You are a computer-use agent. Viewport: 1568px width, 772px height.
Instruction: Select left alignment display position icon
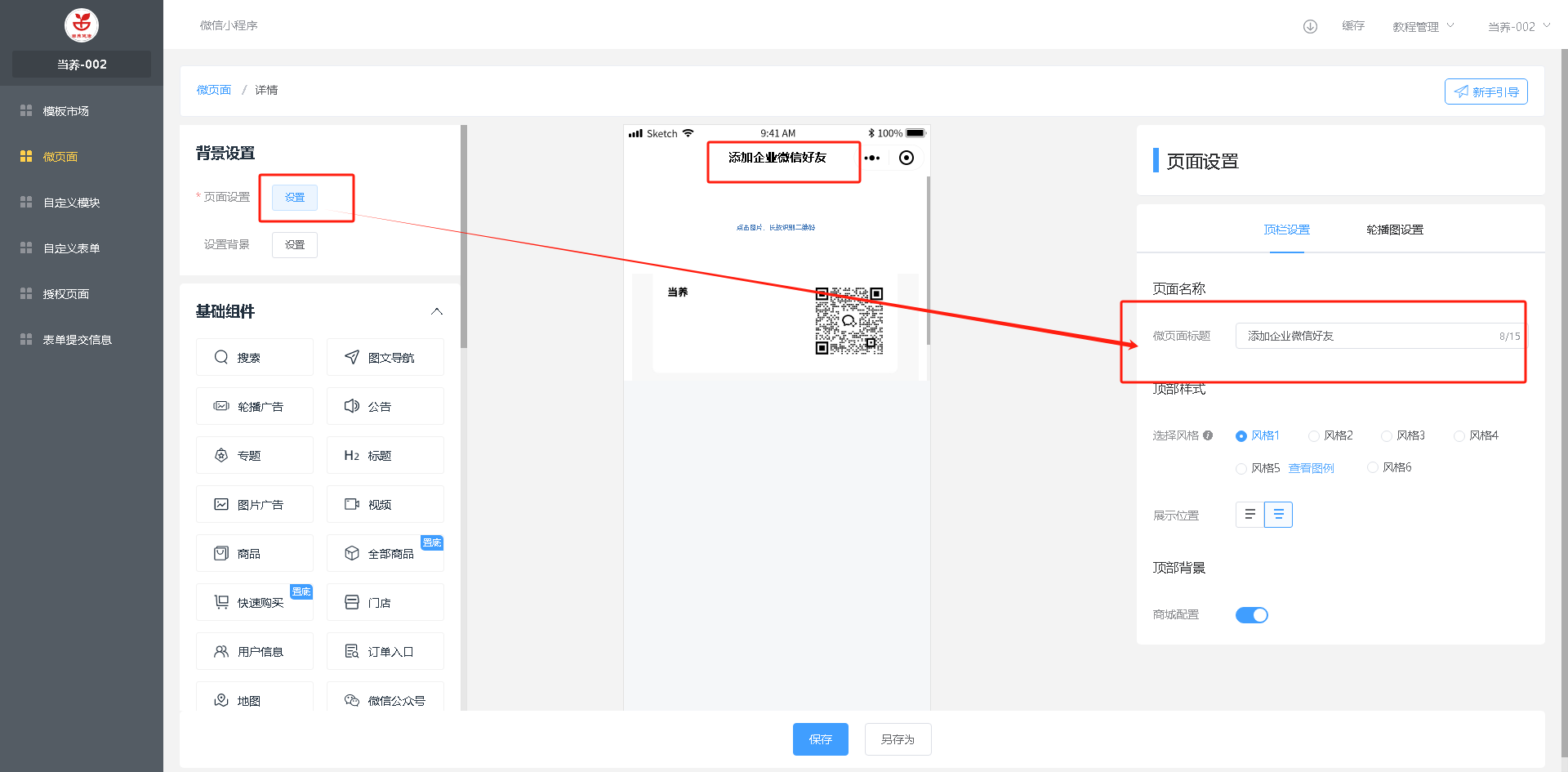tap(1249, 515)
